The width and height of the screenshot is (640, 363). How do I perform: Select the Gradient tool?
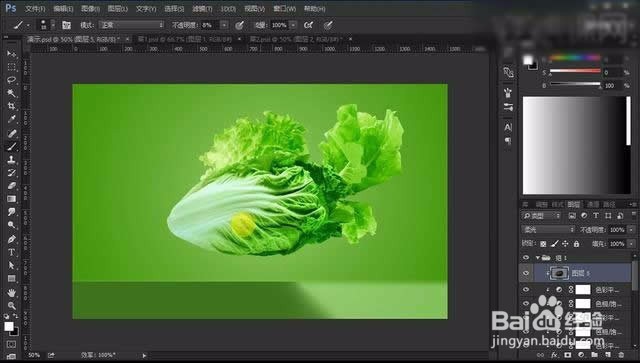pyautogui.click(x=11, y=199)
